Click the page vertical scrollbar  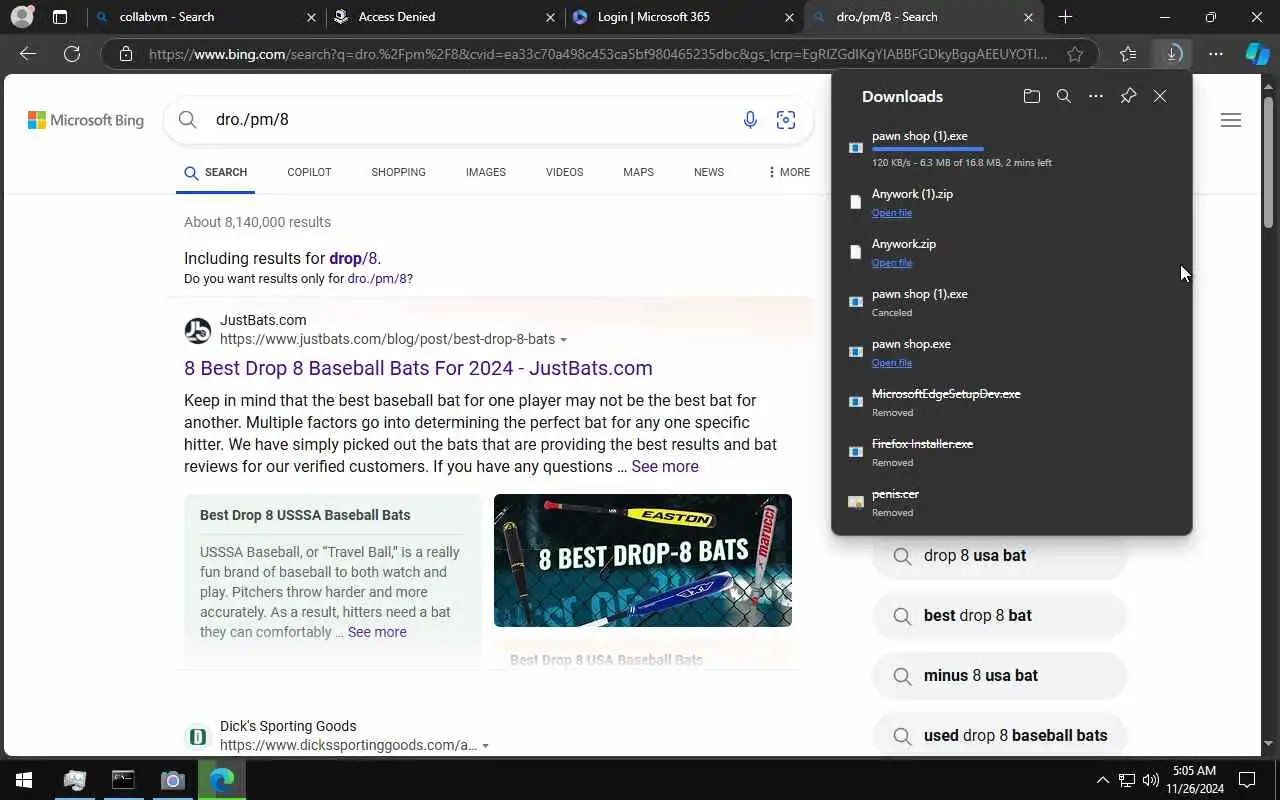click(x=1268, y=162)
